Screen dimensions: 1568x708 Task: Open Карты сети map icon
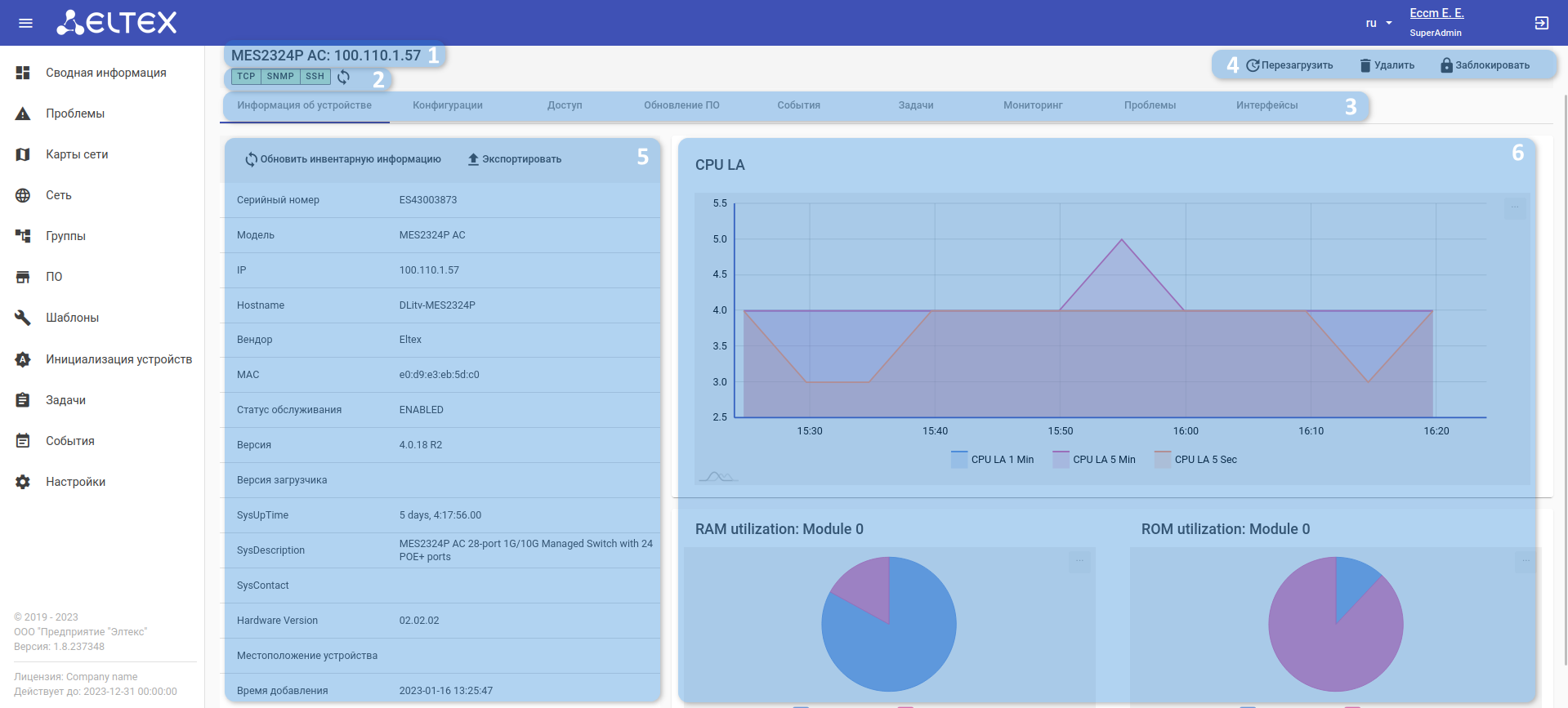tap(23, 154)
